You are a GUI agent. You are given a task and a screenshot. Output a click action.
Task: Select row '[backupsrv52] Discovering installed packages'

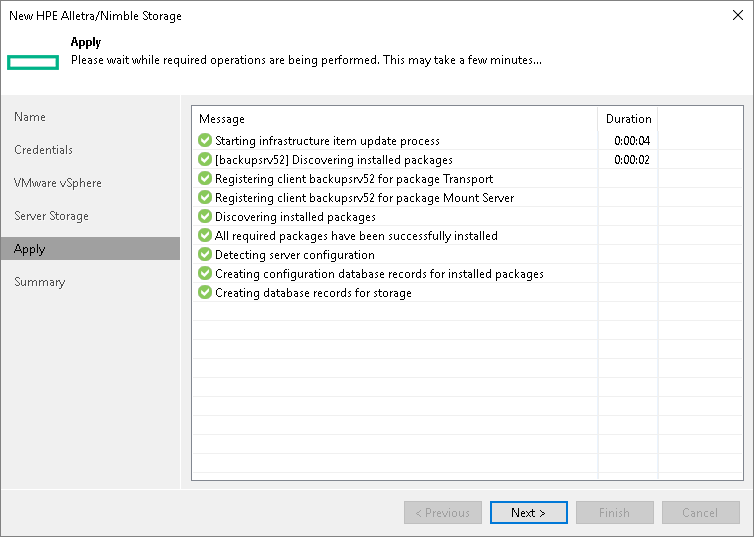click(467, 159)
